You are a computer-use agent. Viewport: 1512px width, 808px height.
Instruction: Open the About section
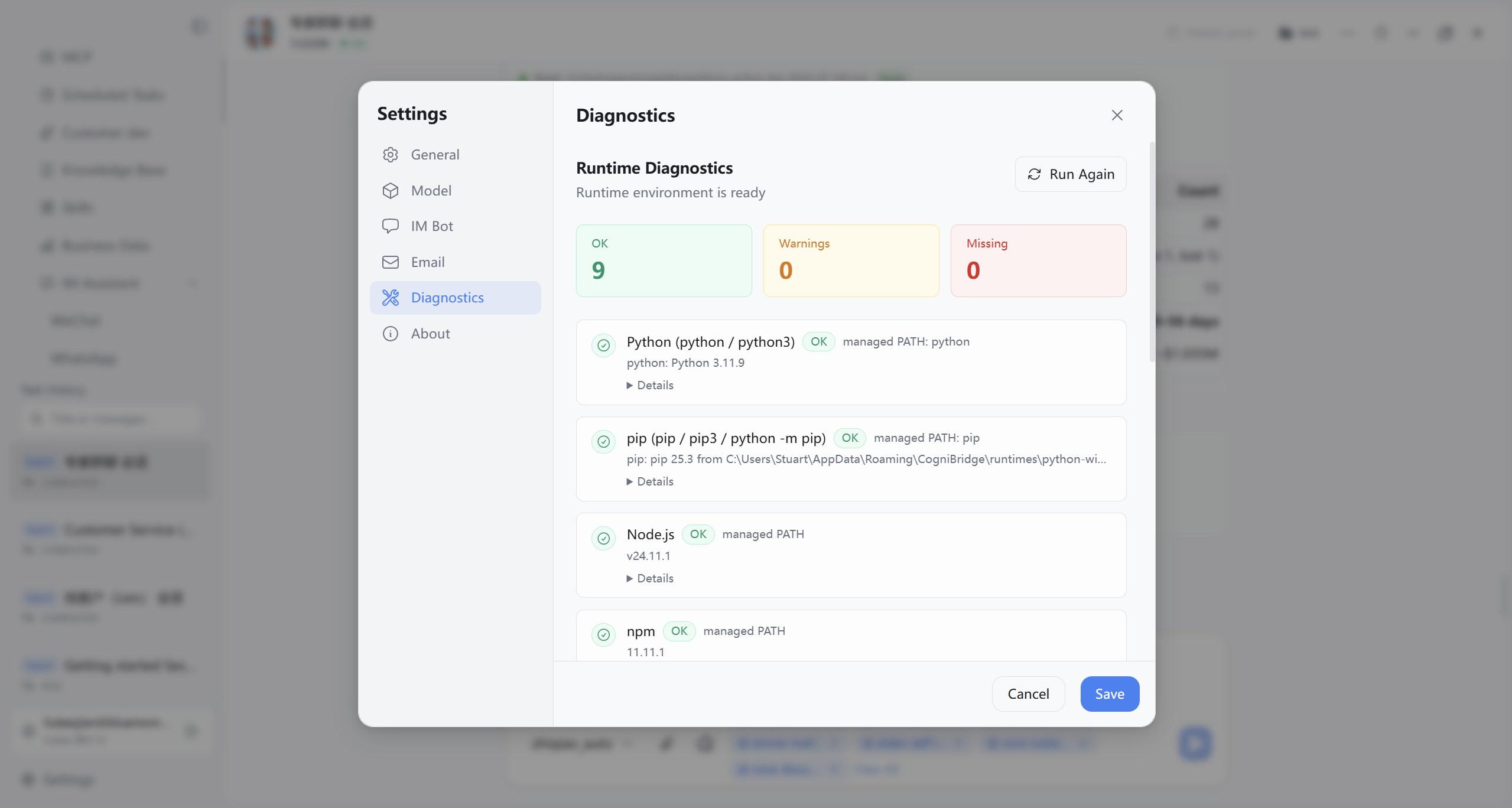455,334
